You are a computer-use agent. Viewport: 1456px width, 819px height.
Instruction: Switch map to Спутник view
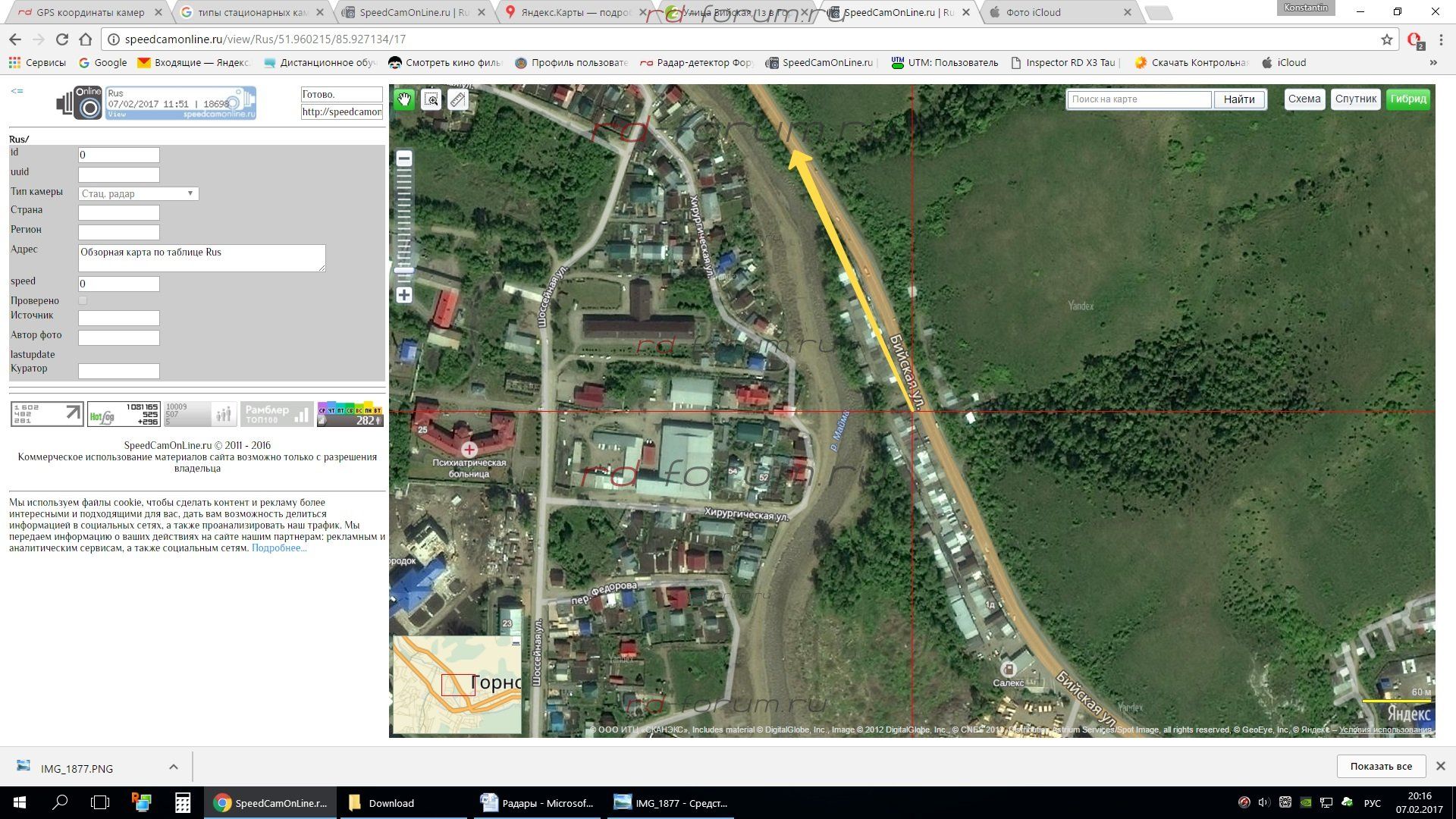tap(1355, 99)
